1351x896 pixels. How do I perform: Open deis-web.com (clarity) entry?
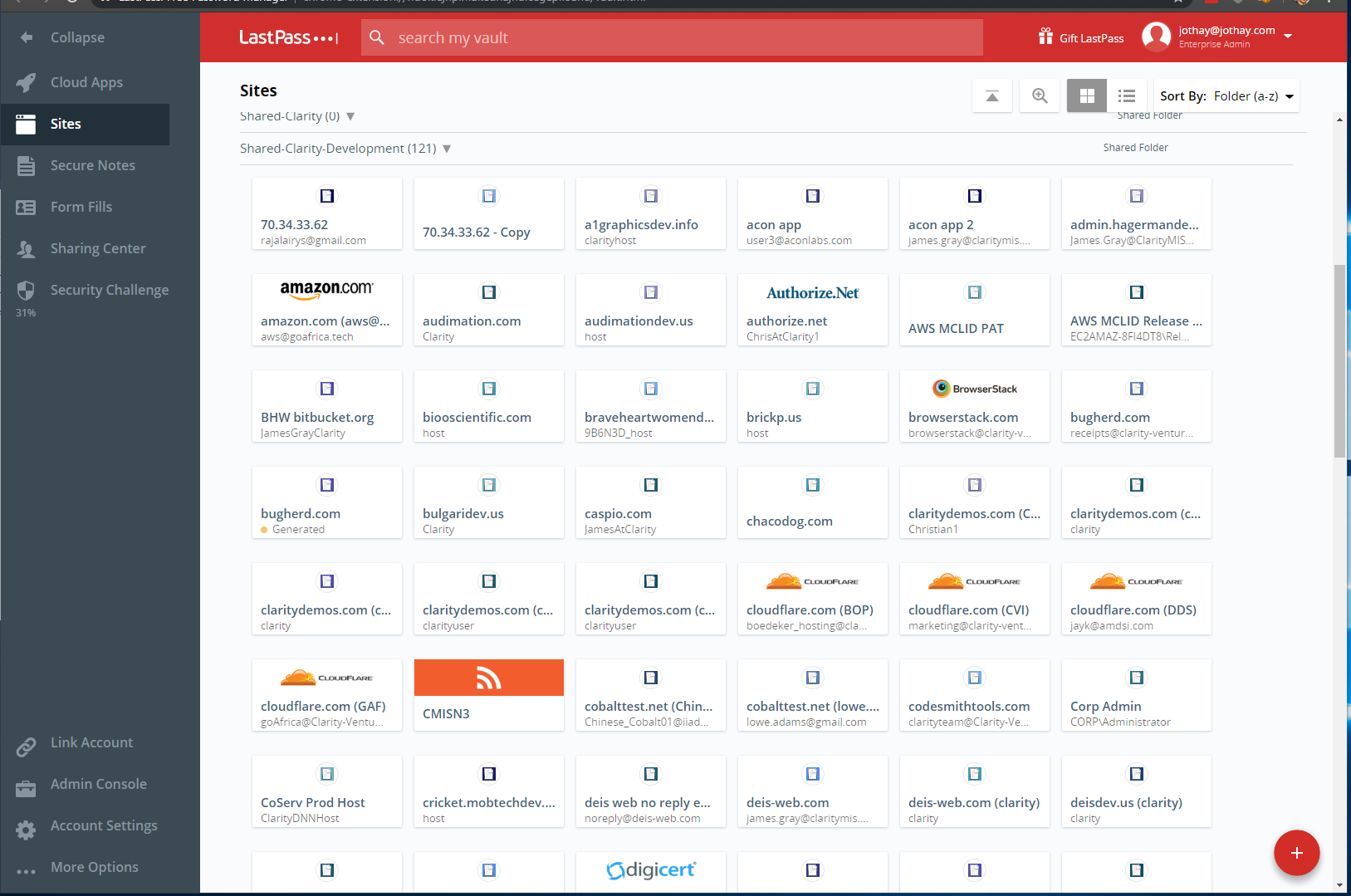pos(975,791)
